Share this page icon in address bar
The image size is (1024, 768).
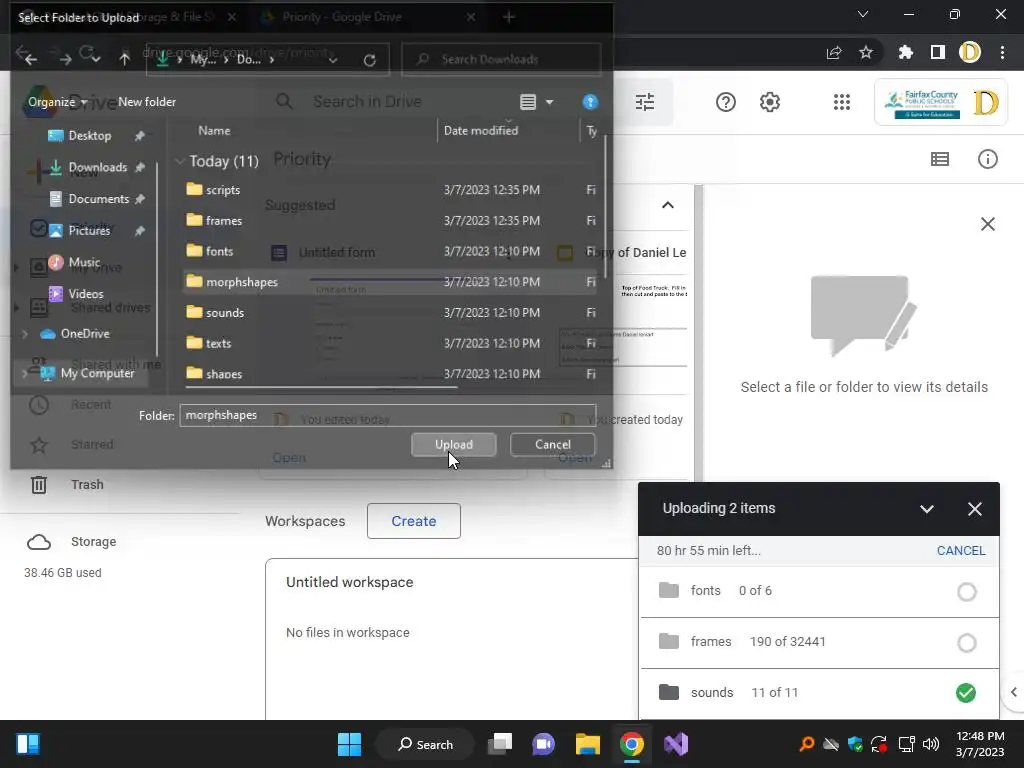834,52
